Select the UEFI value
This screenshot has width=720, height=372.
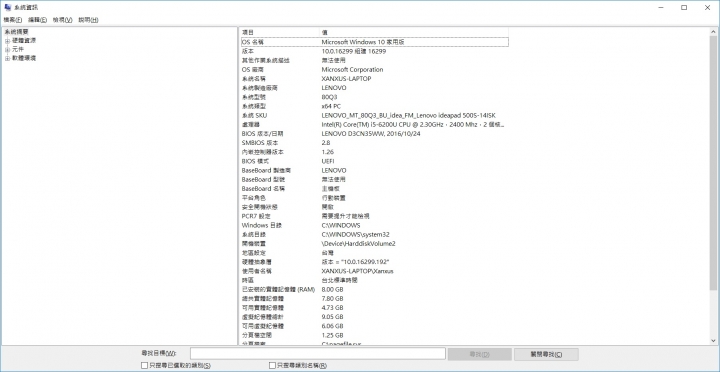click(328, 161)
